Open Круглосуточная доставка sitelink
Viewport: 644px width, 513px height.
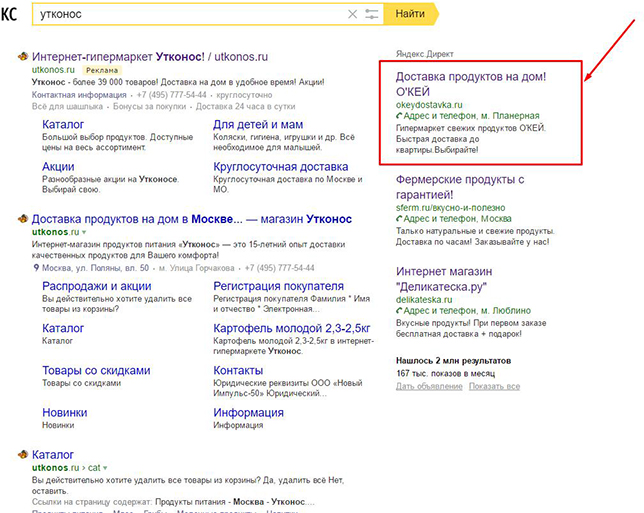[281, 167]
